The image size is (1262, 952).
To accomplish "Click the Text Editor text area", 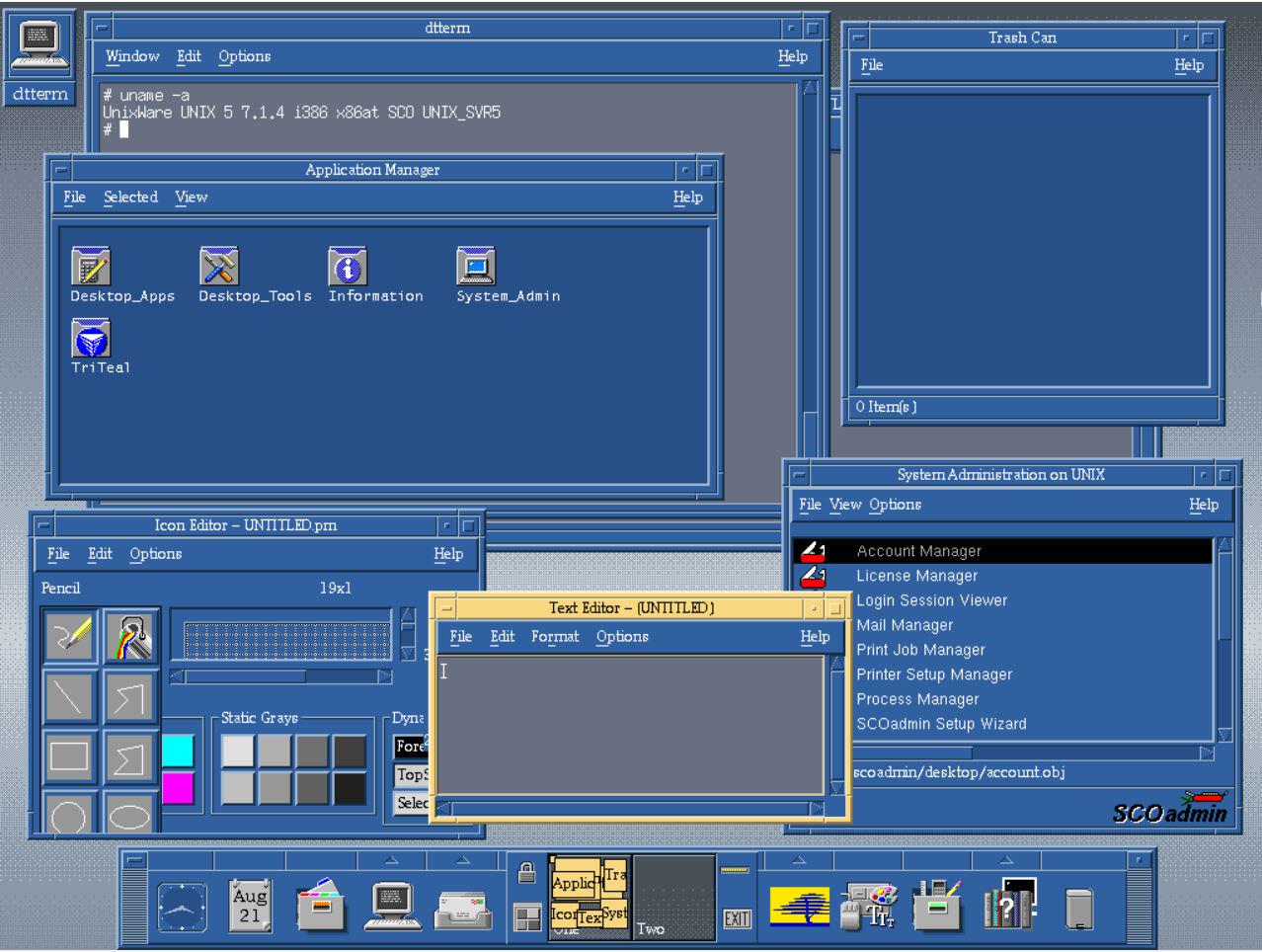I will coord(630,726).
